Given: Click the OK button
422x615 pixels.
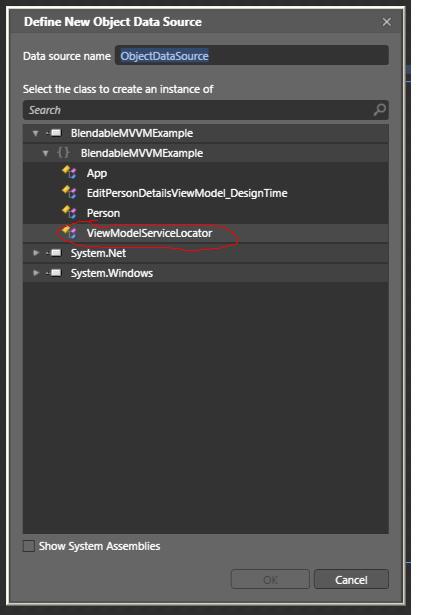Looking at the screenshot, I should 270,579.
